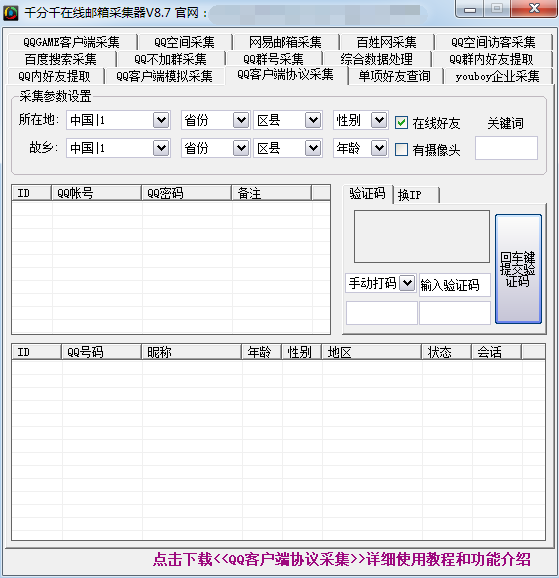The width and height of the screenshot is (559, 578).
Task: Close the application window
Action: tap(534, 9)
